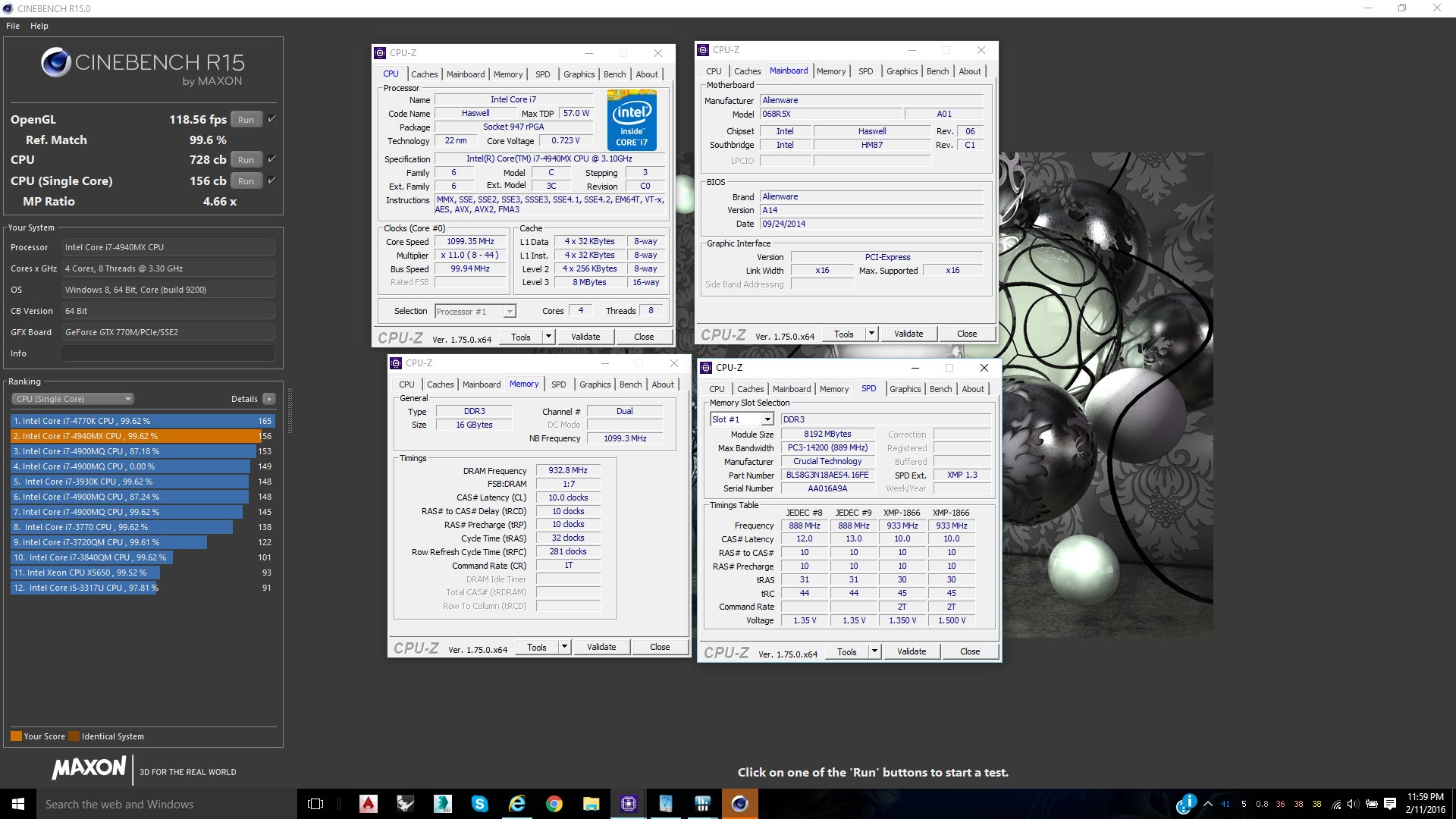The width and height of the screenshot is (1456, 819).
Task: Select the SPD tab in CPU window
Action: pos(542,74)
